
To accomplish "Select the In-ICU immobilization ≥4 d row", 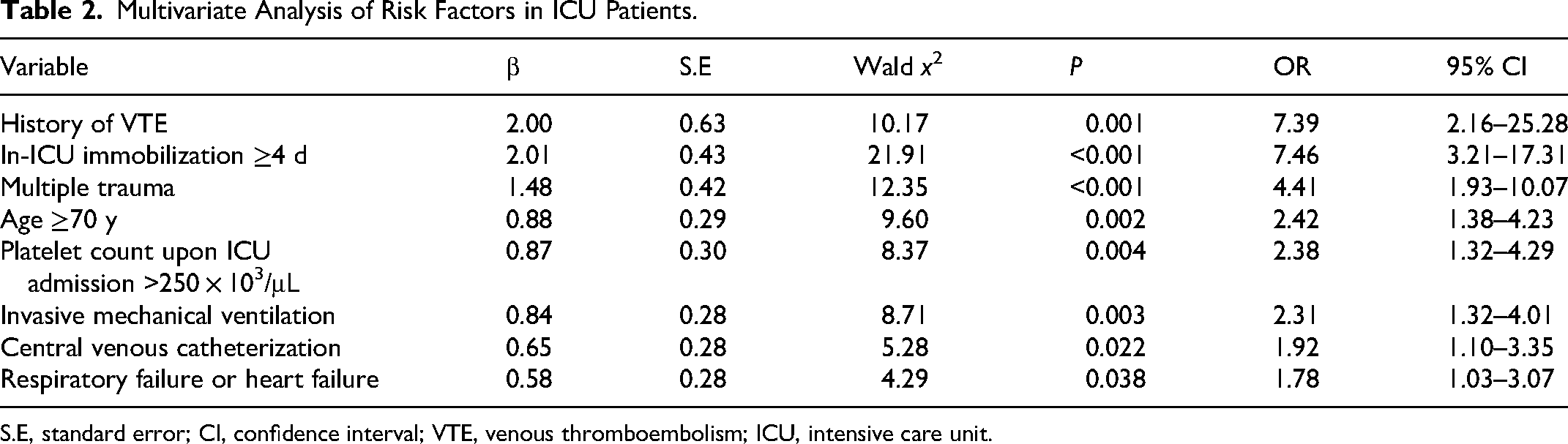I will (784, 155).
